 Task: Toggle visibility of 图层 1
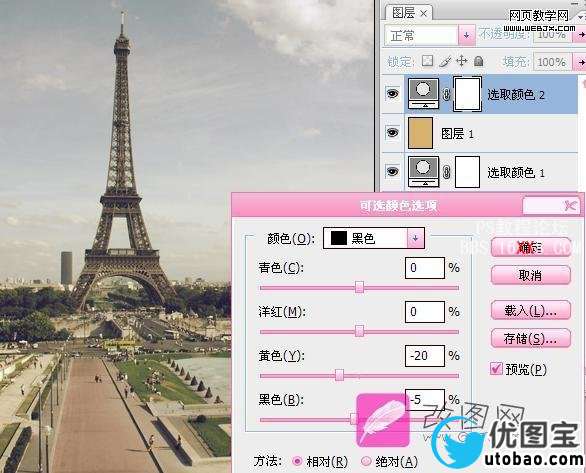click(392, 132)
